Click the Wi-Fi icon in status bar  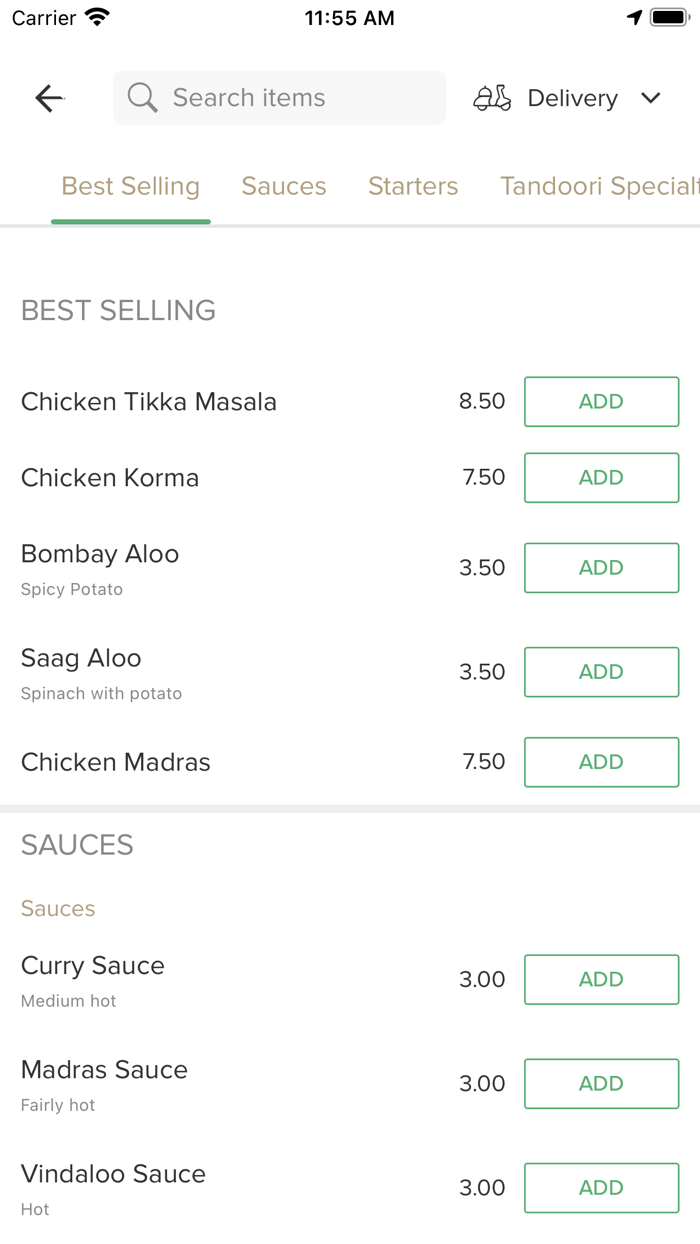pyautogui.click(x=95, y=16)
